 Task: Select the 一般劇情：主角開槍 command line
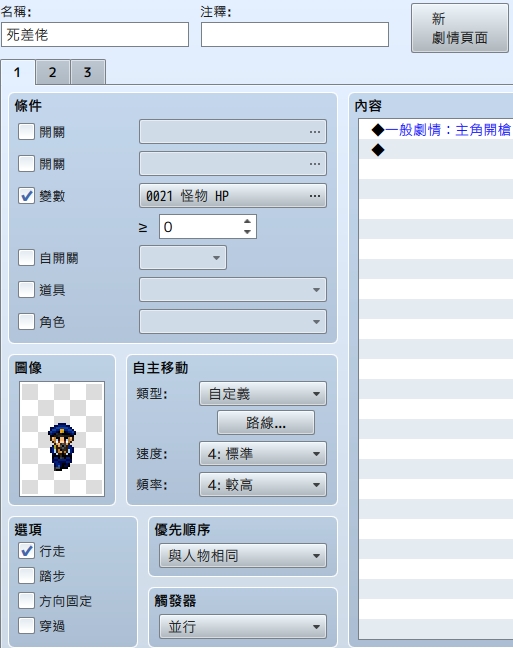pos(436,130)
